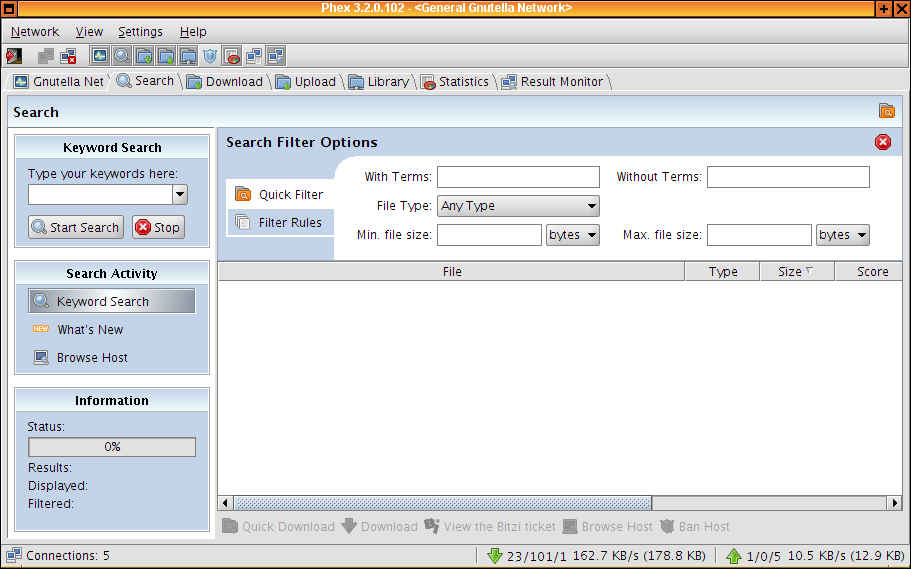Click the NEW badge icon beside What's New

pyautogui.click(x=41, y=329)
